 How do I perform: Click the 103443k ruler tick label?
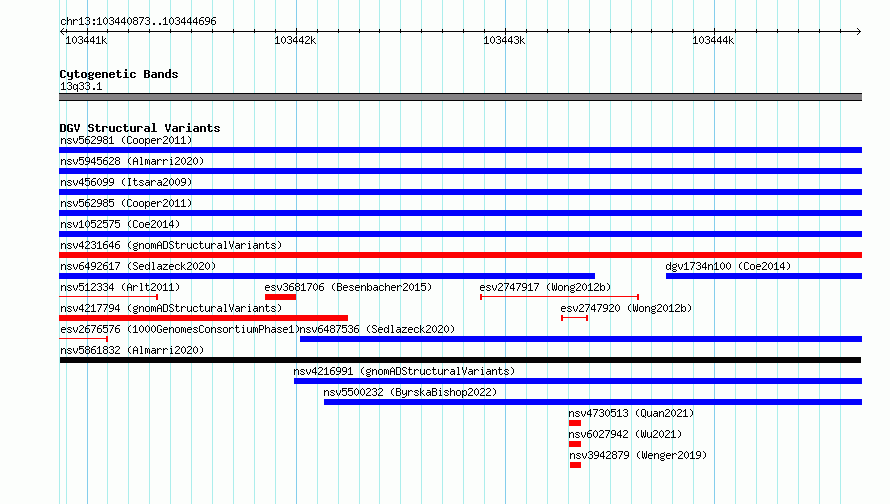pyautogui.click(x=504, y=40)
